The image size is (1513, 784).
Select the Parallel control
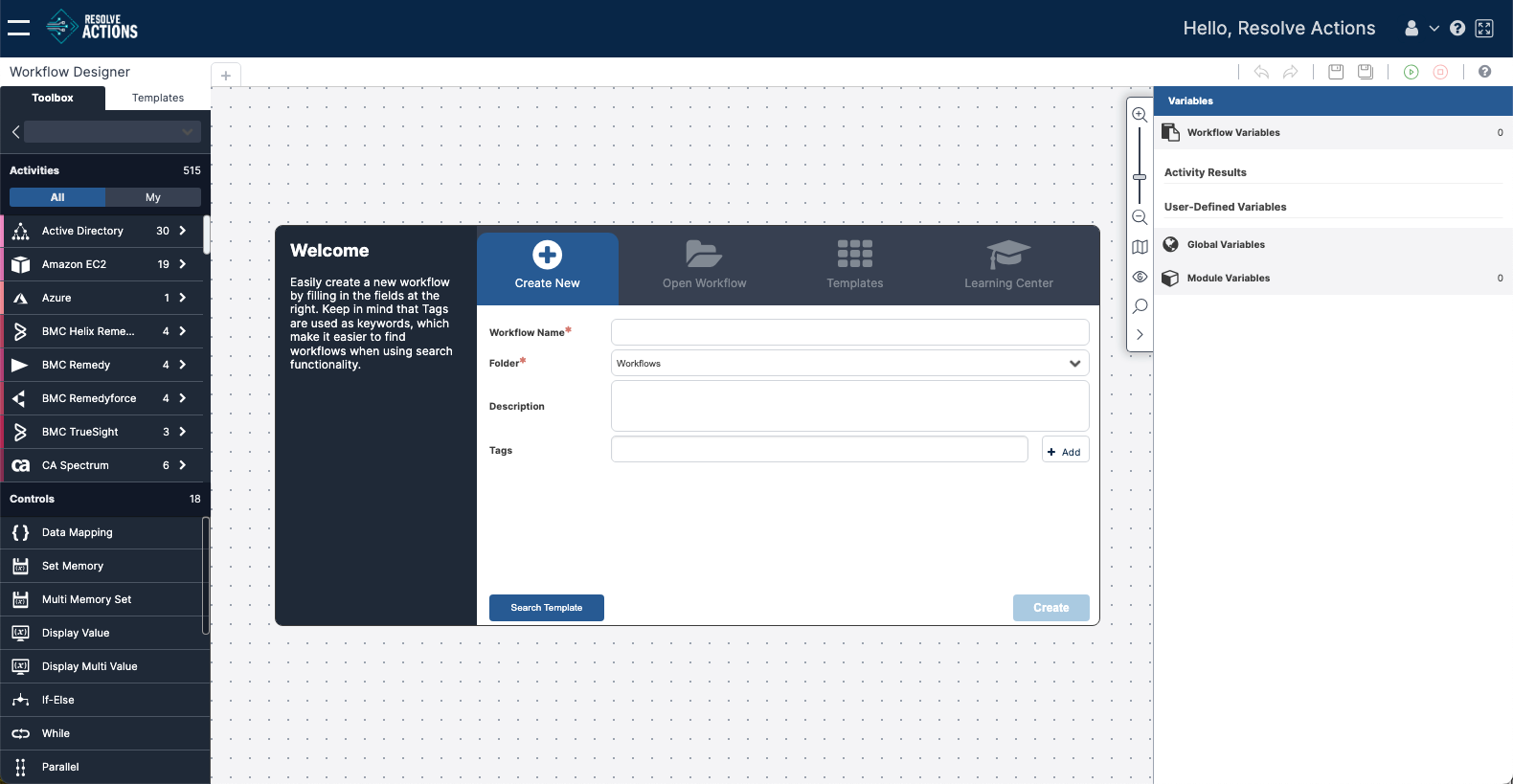(x=102, y=767)
